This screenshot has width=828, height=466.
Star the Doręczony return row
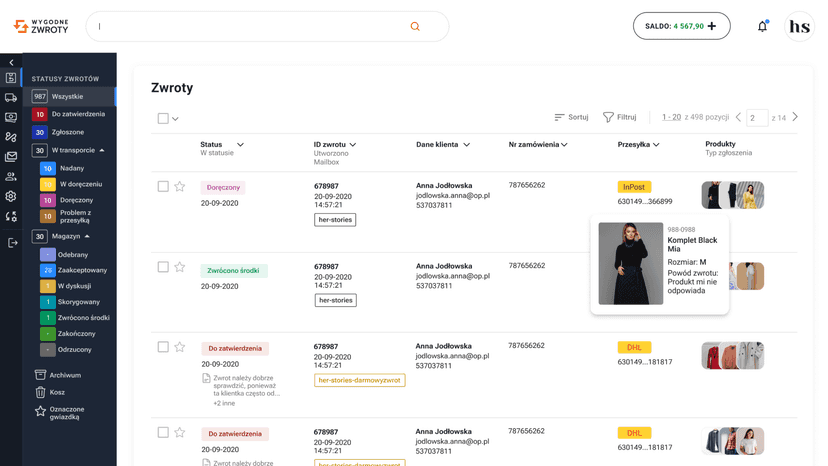click(180, 187)
